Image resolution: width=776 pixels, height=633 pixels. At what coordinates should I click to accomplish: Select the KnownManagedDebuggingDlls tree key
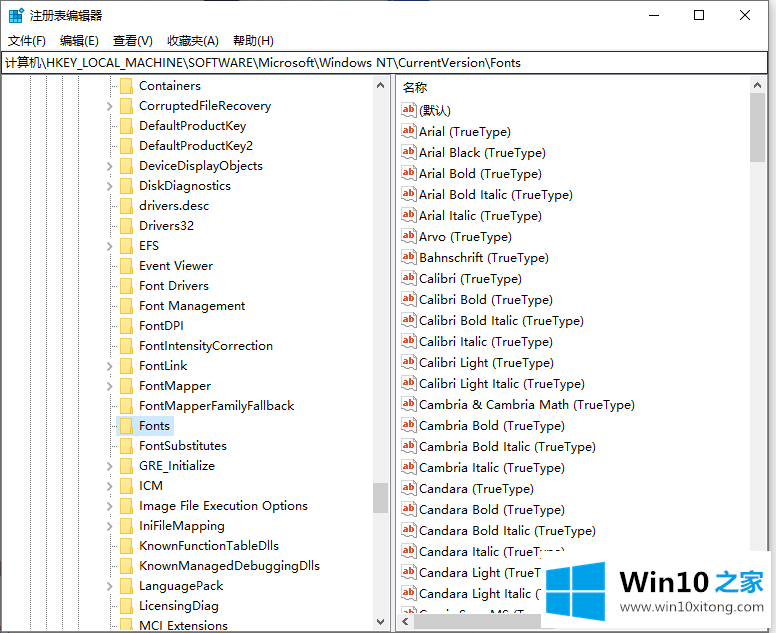coord(229,566)
